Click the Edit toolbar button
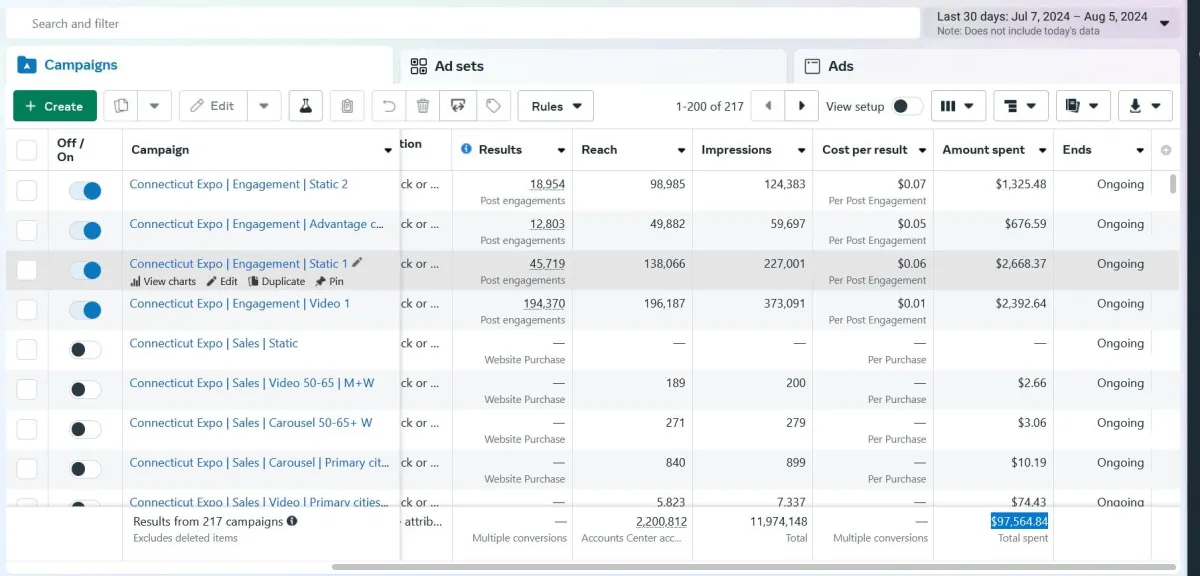Image resolution: width=1200 pixels, height=576 pixels. [x=212, y=106]
